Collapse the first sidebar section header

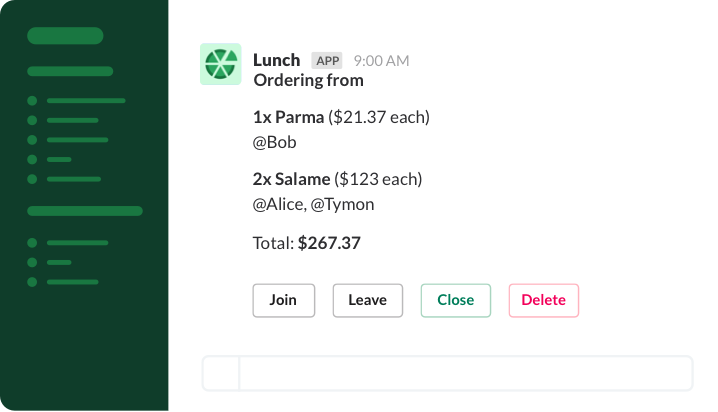click(70, 71)
